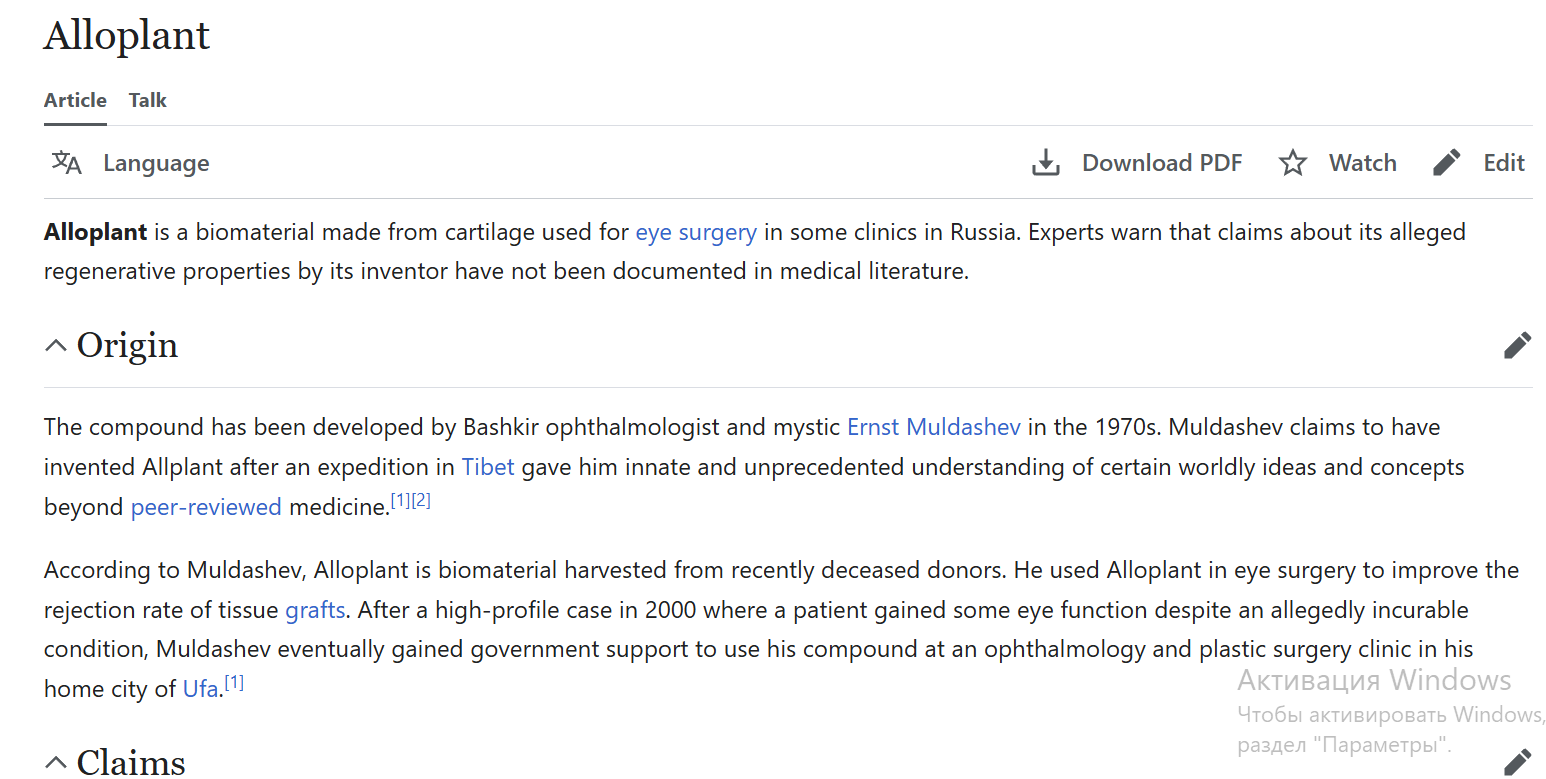Viewport: 1546px width, 779px height.
Task: Open the Ufa city link
Action: [200, 689]
